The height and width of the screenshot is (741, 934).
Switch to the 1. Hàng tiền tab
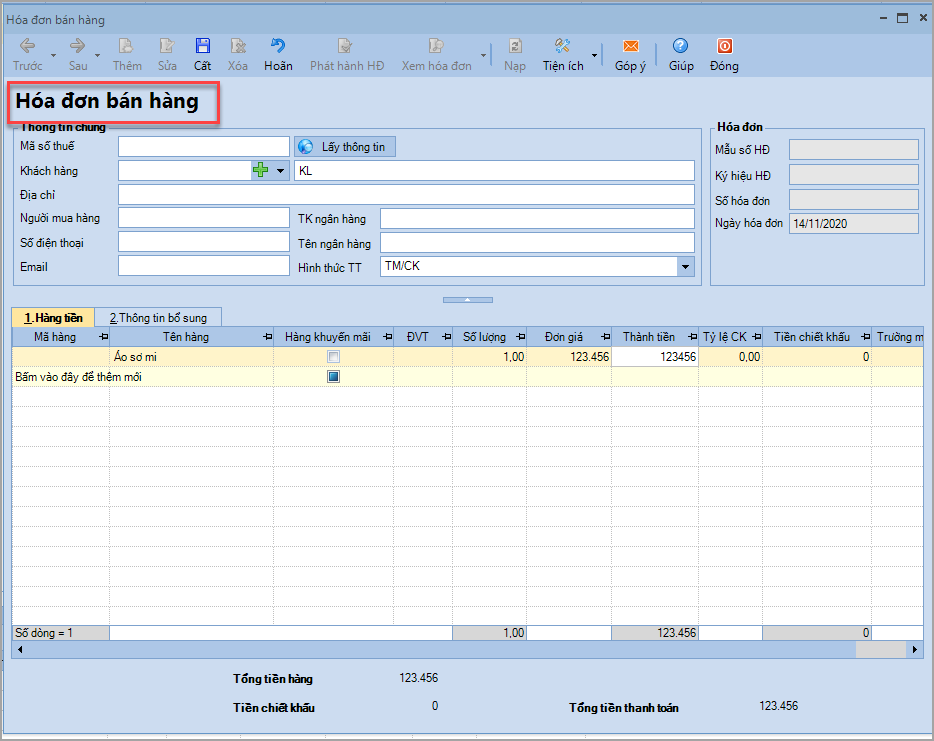click(x=53, y=318)
